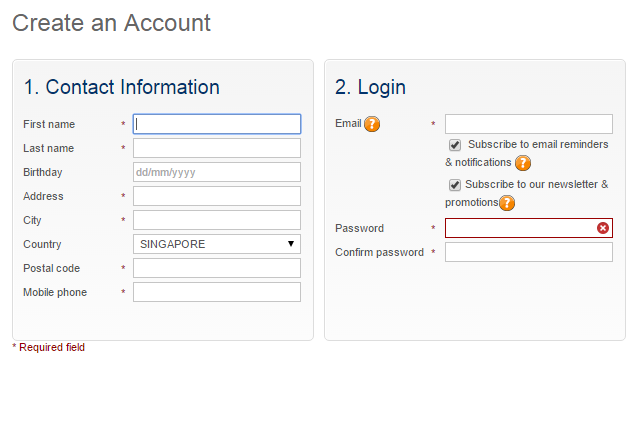Click the Contact Information section heading

coord(121,87)
